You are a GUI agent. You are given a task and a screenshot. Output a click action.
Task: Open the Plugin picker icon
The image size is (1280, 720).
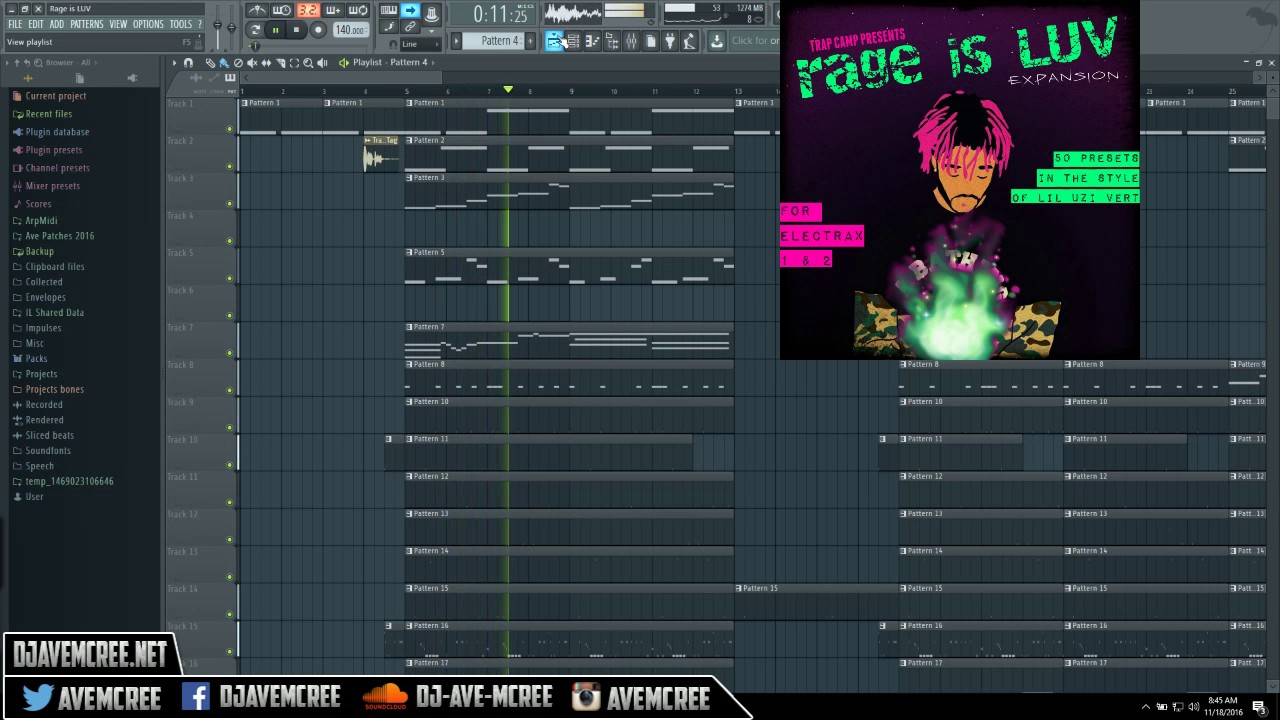669,41
